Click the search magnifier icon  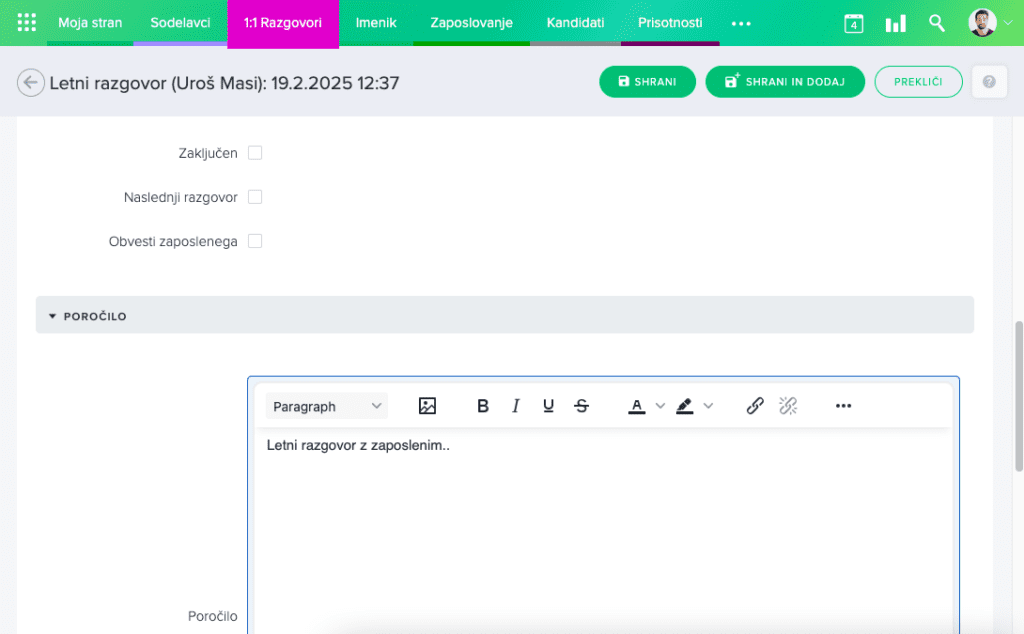coord(937,23)
